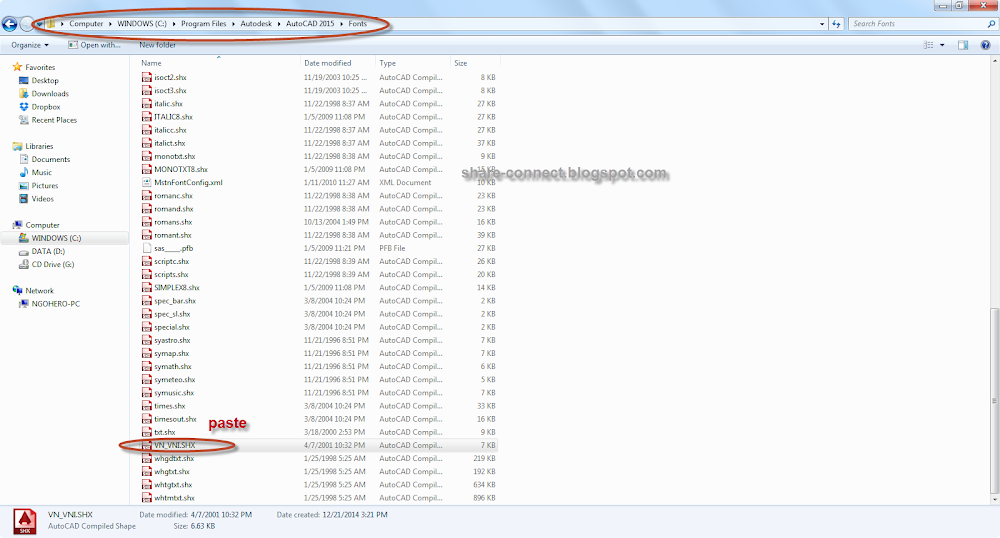Select NGOHERO-PC under Network

click(55, 304)
